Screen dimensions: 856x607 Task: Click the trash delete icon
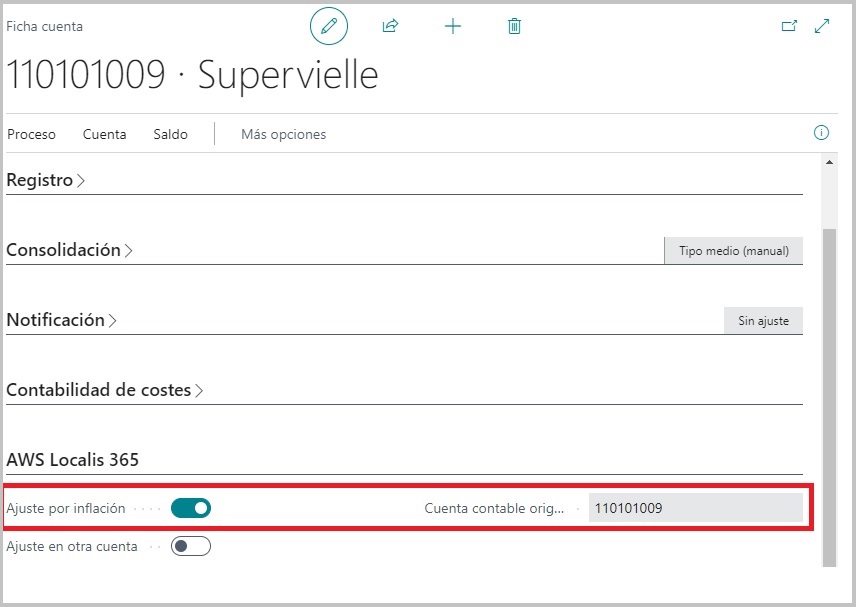(514, 26)
